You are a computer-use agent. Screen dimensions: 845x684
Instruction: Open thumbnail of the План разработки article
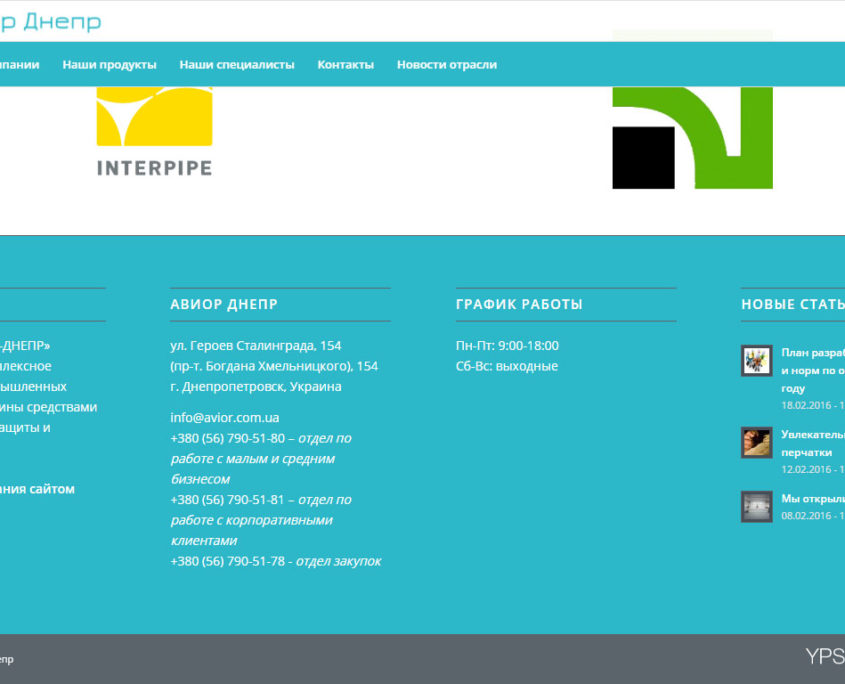[757, 361]
